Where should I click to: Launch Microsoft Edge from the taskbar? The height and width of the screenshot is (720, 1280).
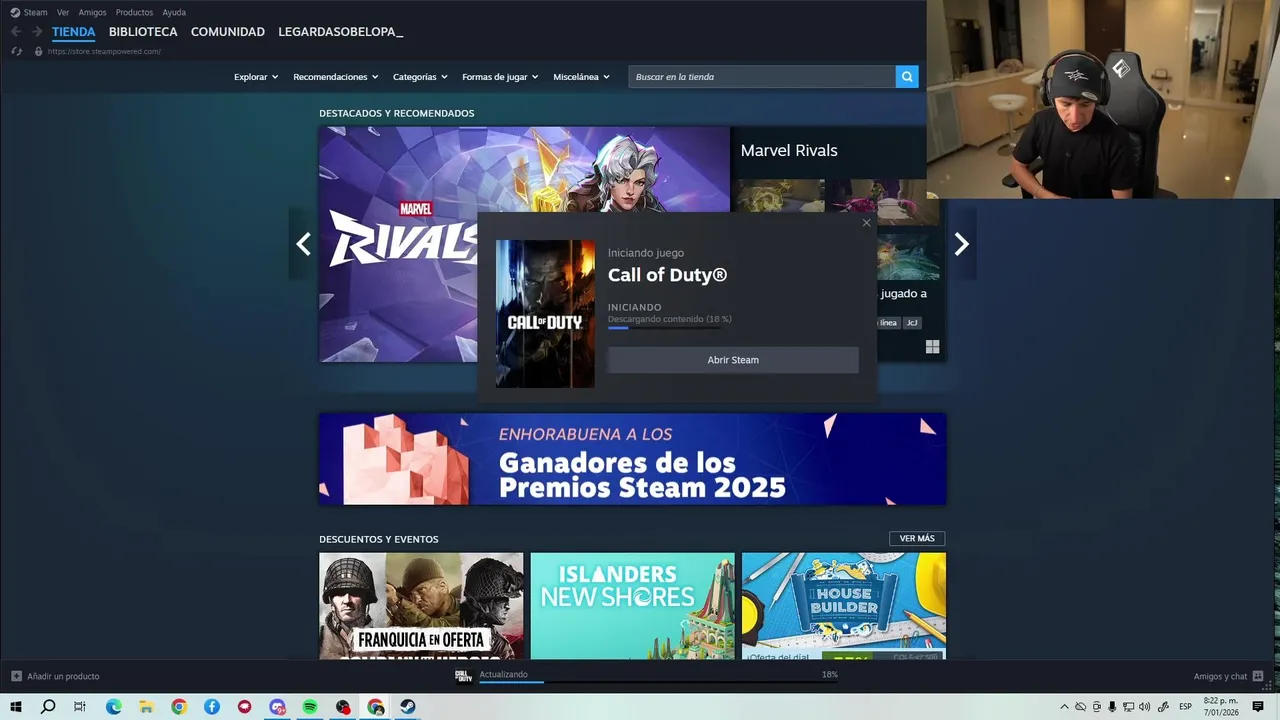114,707
